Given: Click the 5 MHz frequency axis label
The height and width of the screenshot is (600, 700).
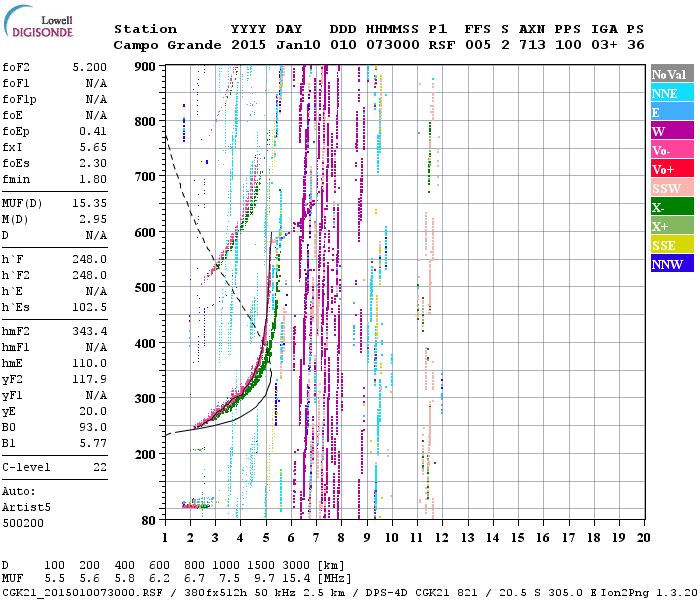Looking at the screenshot, I should (x=266, y=538).
